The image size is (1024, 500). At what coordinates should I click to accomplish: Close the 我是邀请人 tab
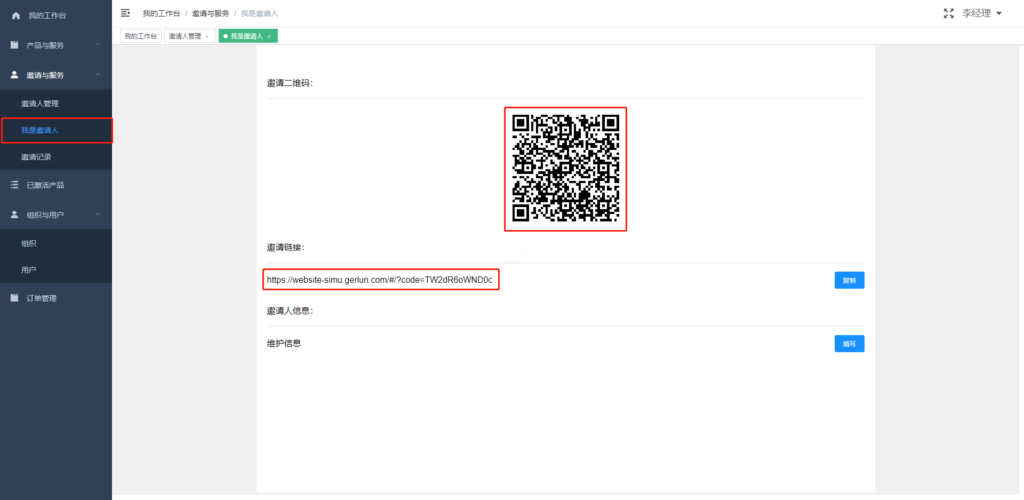tap(268, 37)
